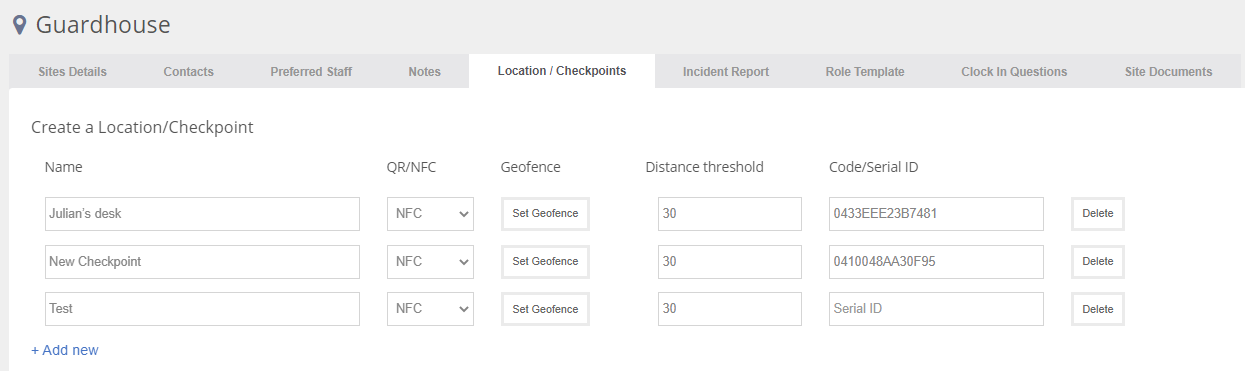Click the Test name input field
The height and width of the screenshot is (371, 1245).
click(x=202, y=309)
